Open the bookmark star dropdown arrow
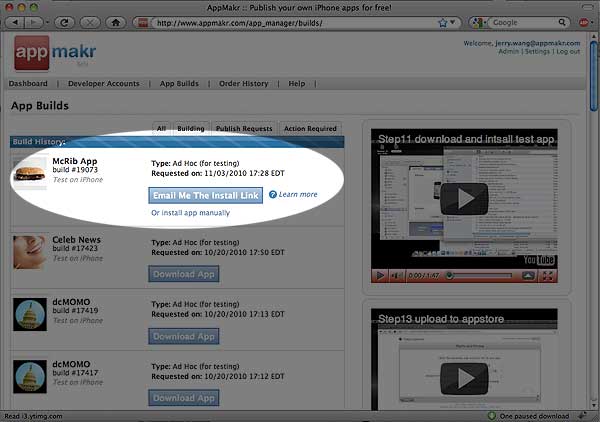This screenshot has height=422, width=600. coord(452,23)
